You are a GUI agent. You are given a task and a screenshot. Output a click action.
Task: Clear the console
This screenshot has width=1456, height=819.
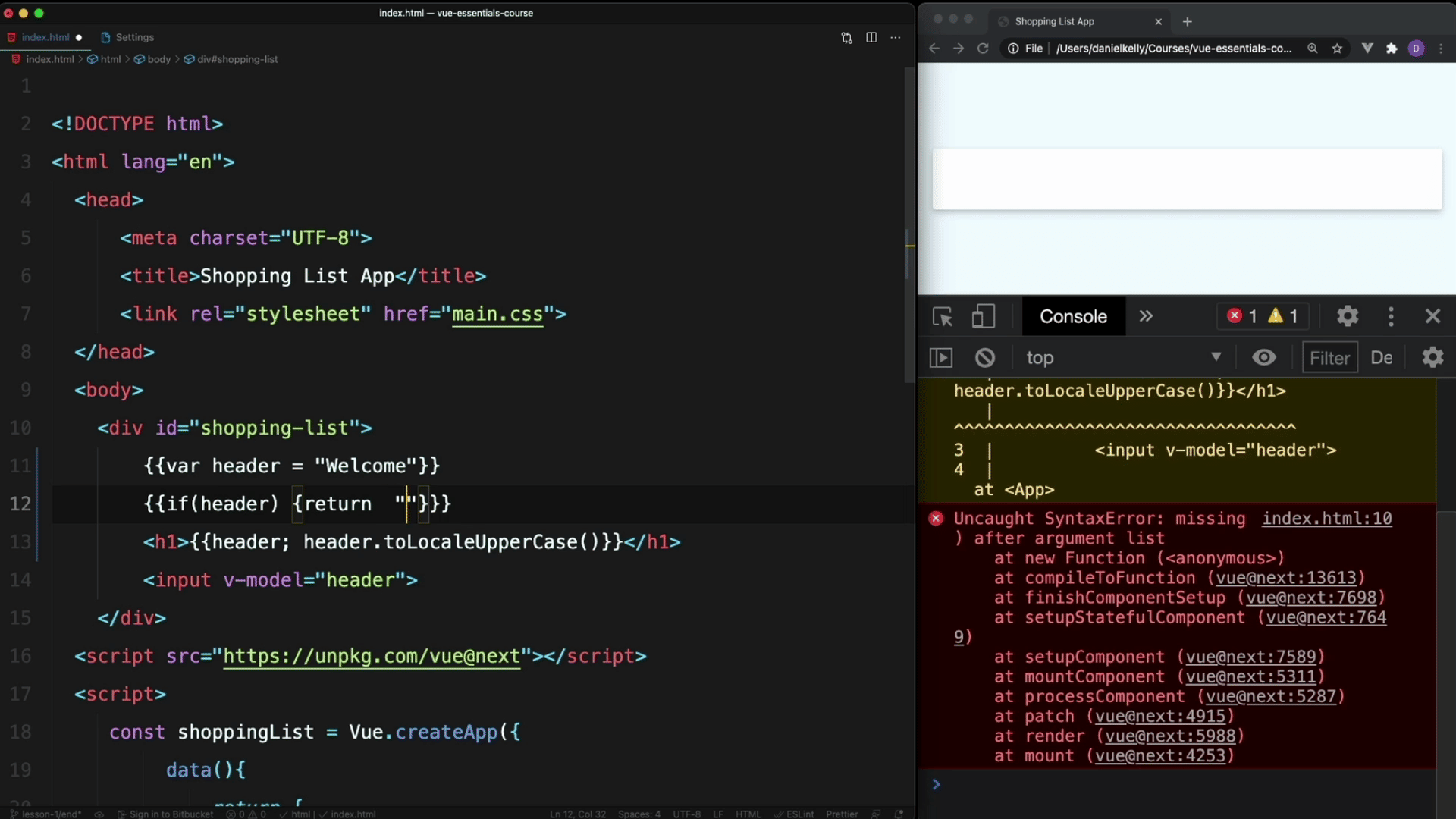(985, 358)
